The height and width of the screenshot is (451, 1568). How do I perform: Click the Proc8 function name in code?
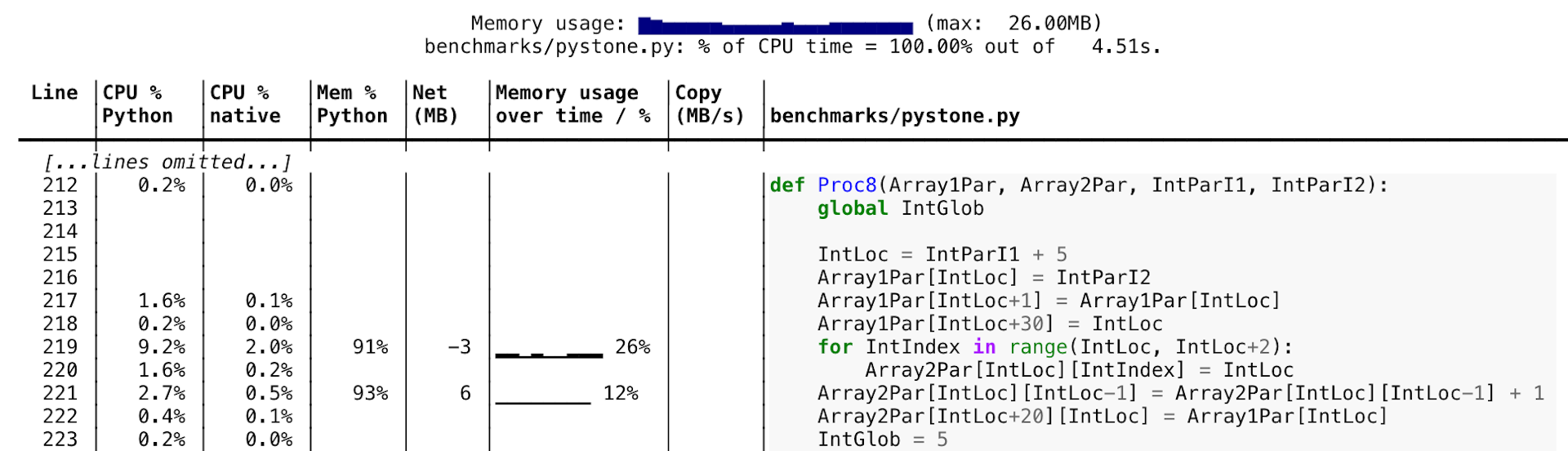click(847, 185)
